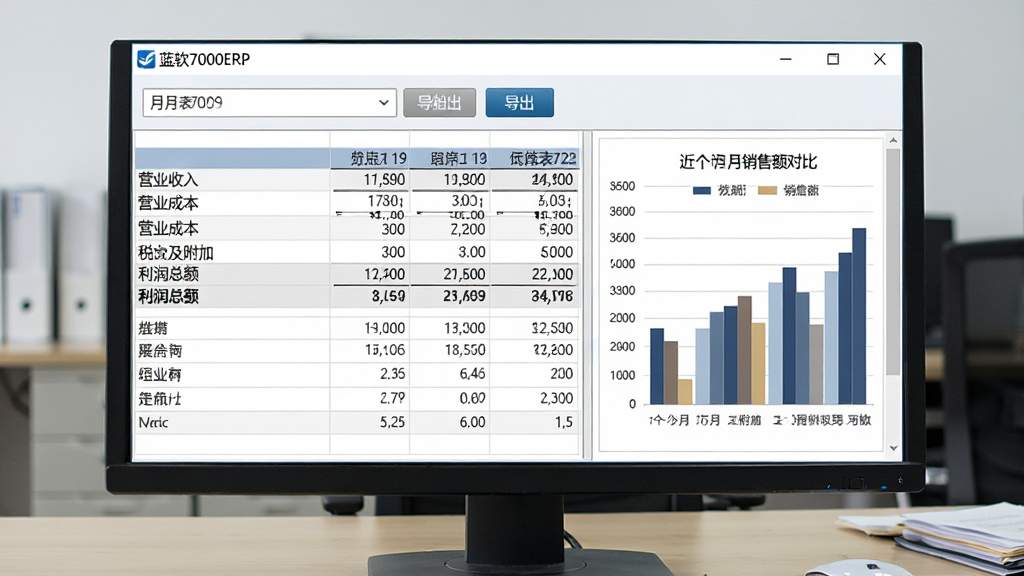This screenshot has width=1024, height=576.
Task: Click the scrollbar down arrow beside chart
Action: point(893,448)
